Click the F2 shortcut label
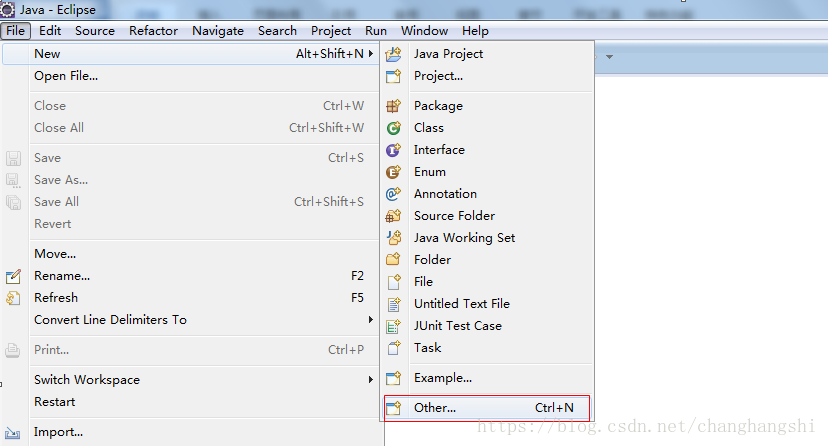The image size is (828, 446). pyautogui.click(x=357, y=276)
